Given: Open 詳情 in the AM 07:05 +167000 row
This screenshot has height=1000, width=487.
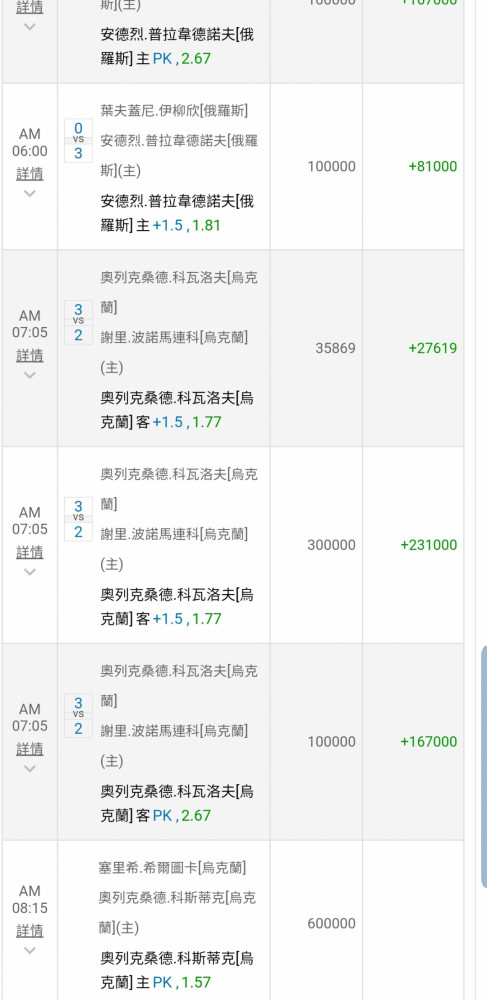Looking at the screenshot, I should pos(29,748).
